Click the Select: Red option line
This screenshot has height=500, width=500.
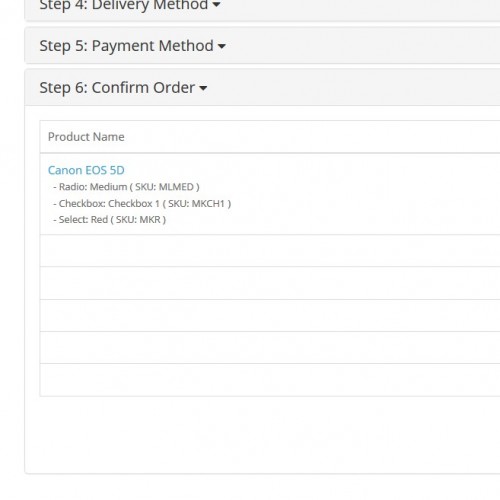pyautogui.click(x=109, y=220)
